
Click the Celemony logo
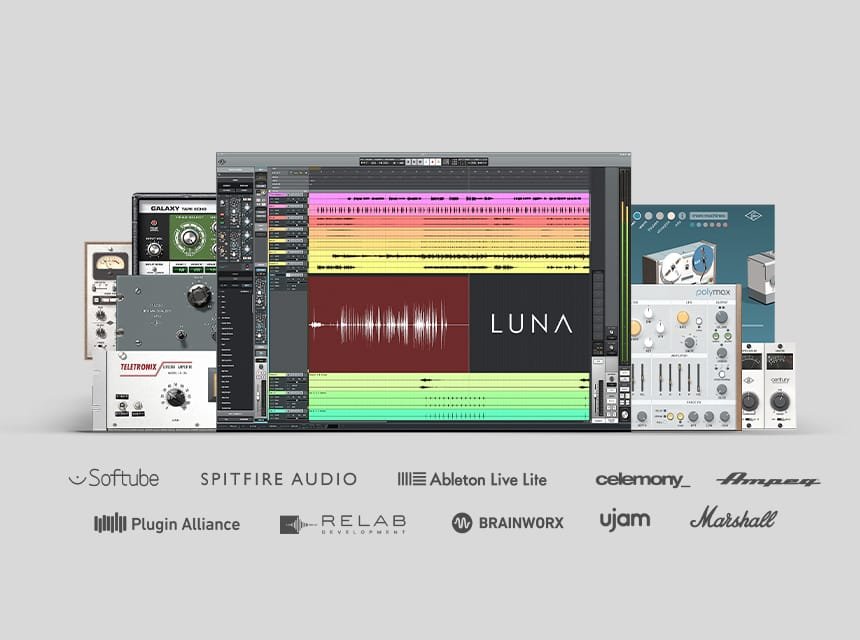point(642,479)
